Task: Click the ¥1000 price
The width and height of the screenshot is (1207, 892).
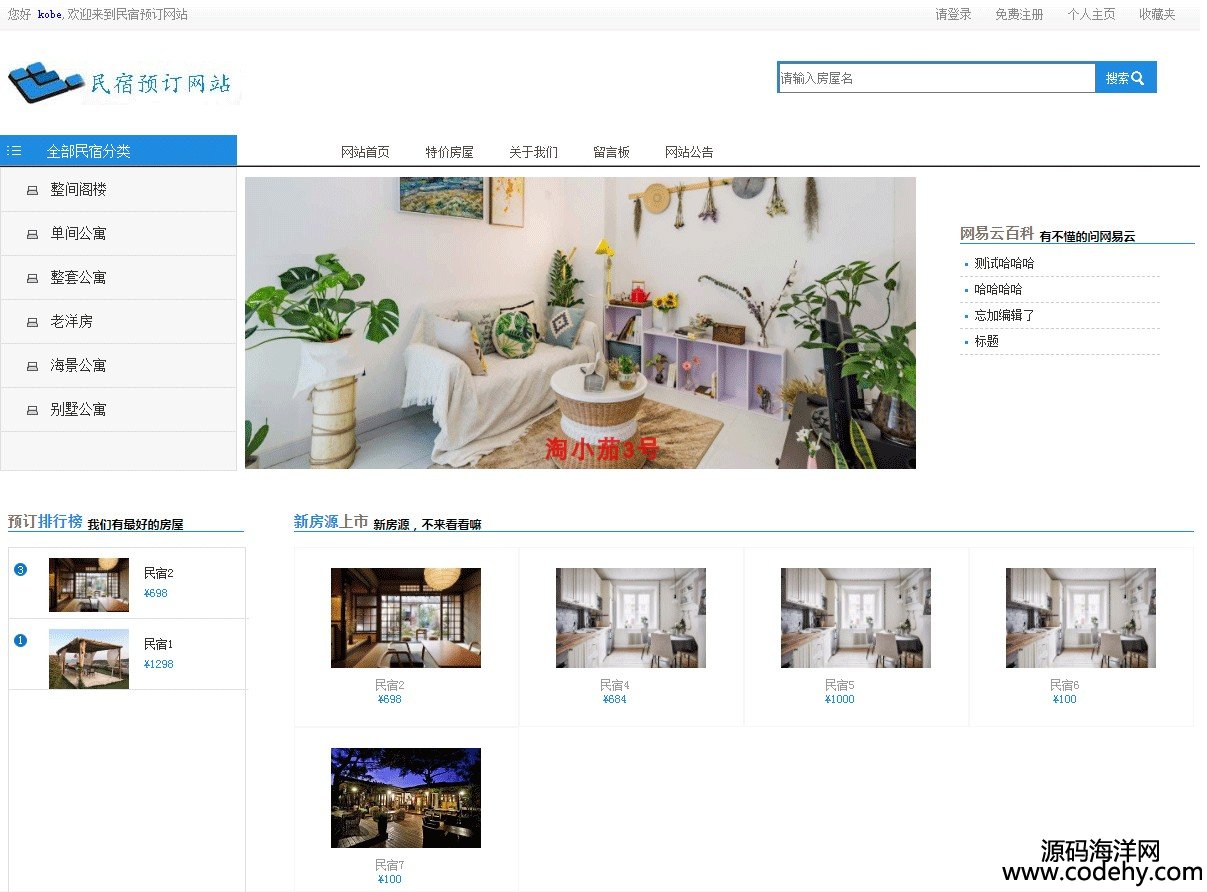Action: tap(839, 699)
